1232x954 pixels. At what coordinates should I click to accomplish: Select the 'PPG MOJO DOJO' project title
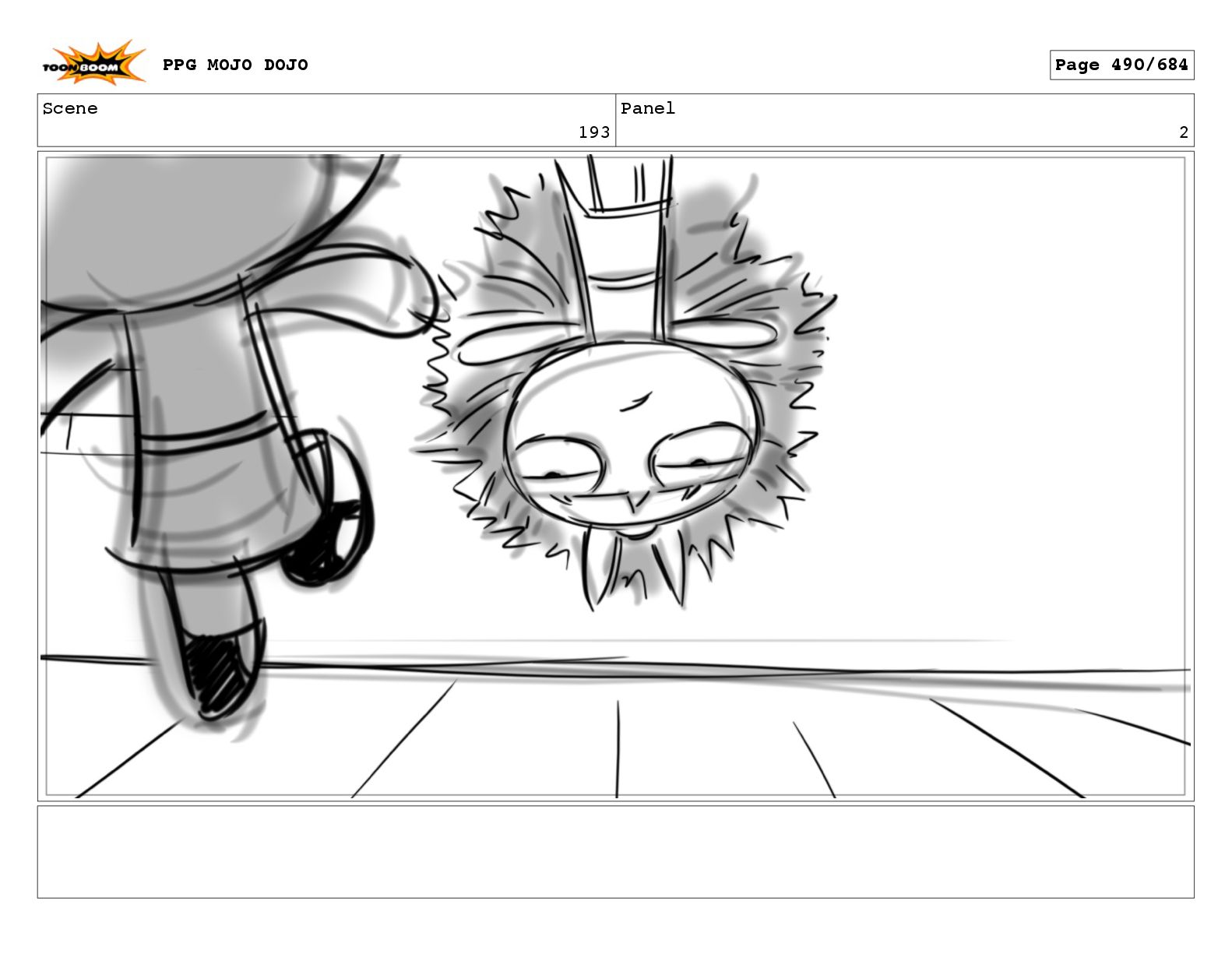[235, 65]
